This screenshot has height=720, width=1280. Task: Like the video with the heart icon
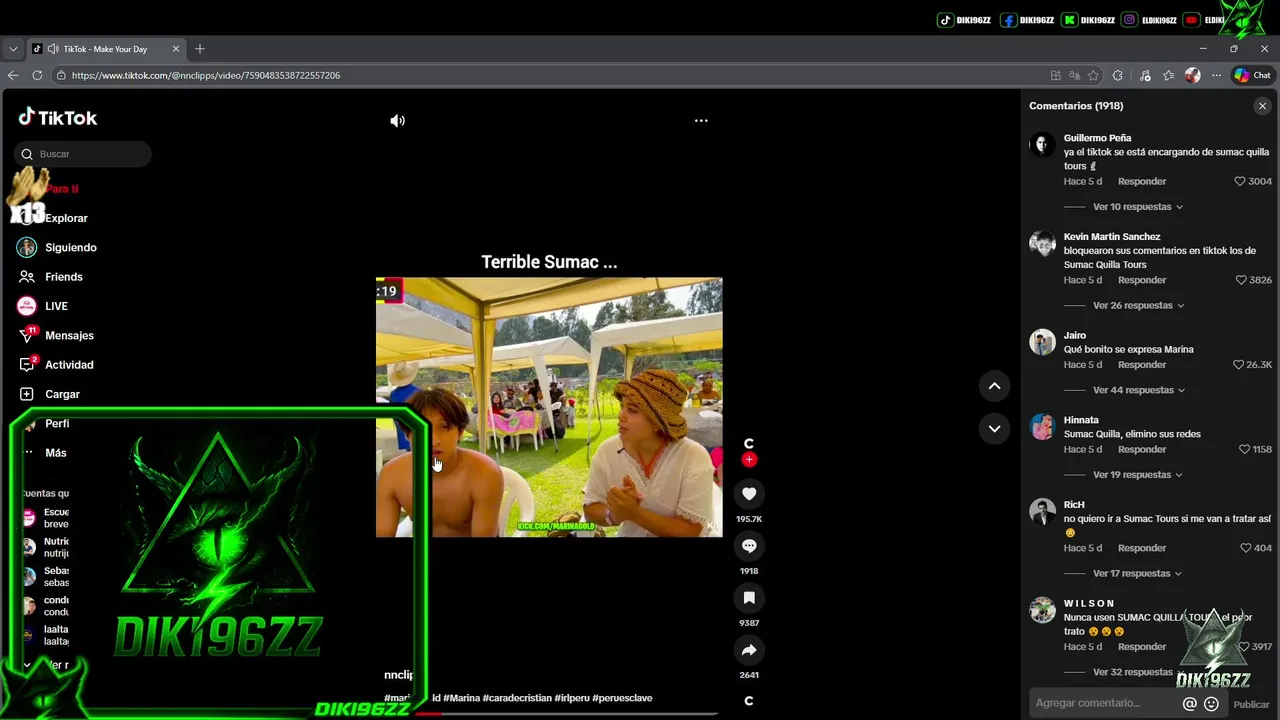(749, 493)
